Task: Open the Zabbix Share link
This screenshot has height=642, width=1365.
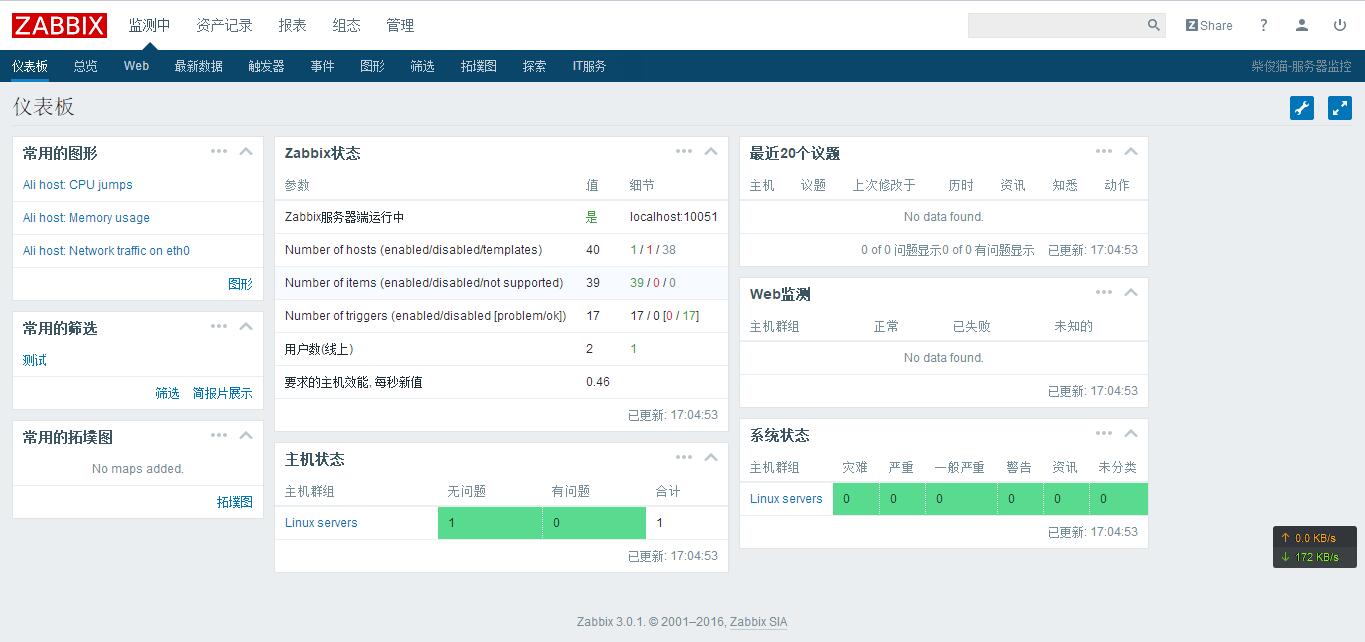Action: (1209, 25)
